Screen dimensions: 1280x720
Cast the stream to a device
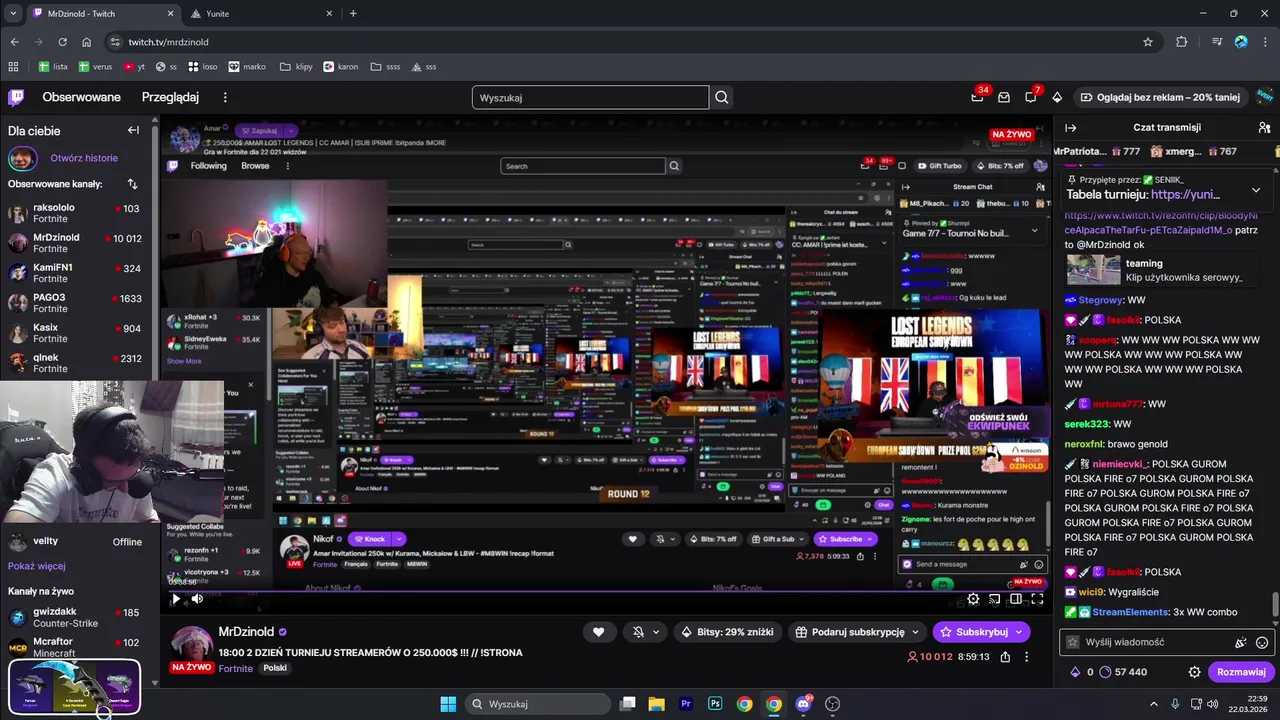[x=994, y=599]
